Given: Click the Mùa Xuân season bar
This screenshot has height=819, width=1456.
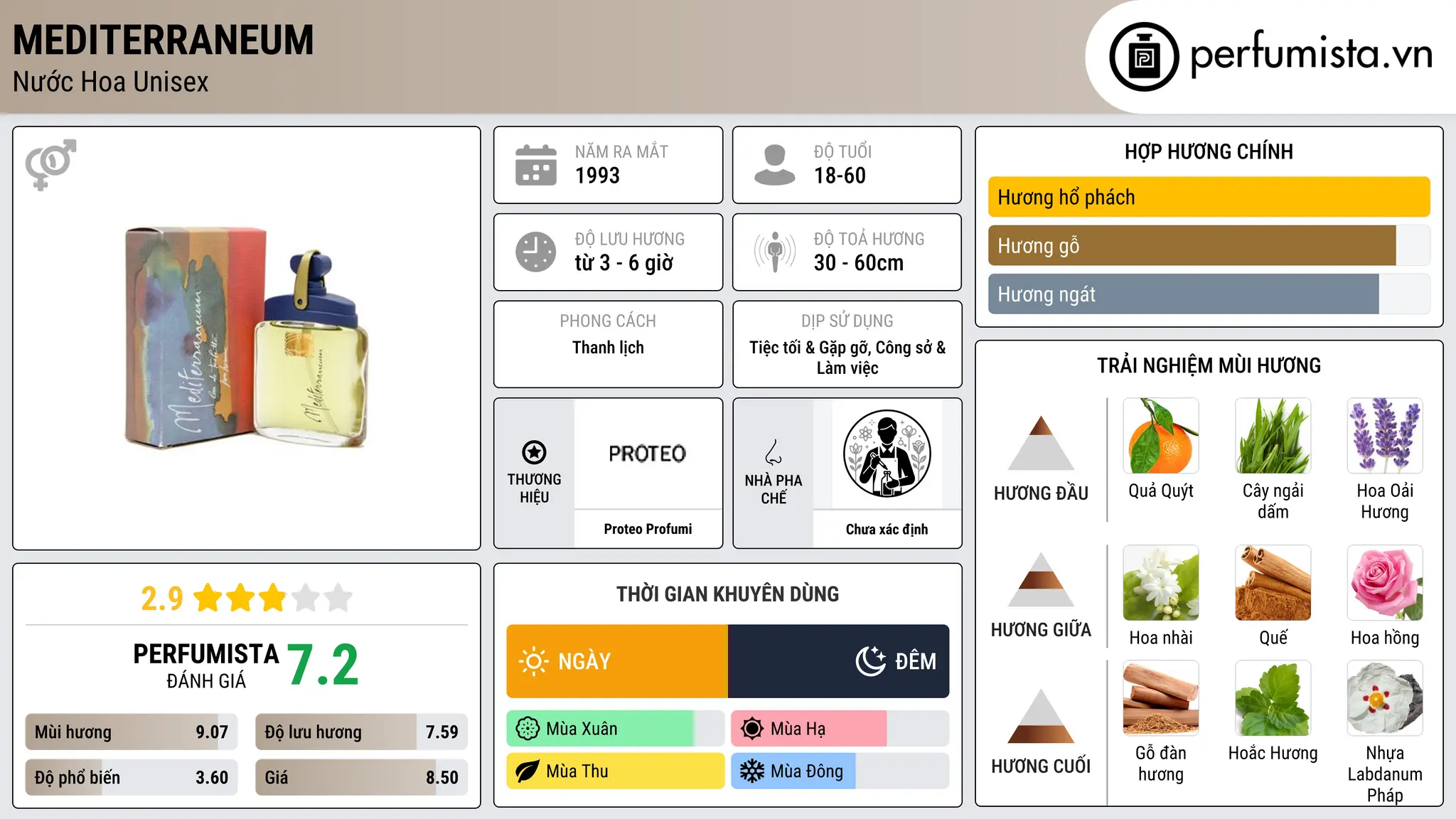Looking at the screenshot, I should (x=616, y=729).
